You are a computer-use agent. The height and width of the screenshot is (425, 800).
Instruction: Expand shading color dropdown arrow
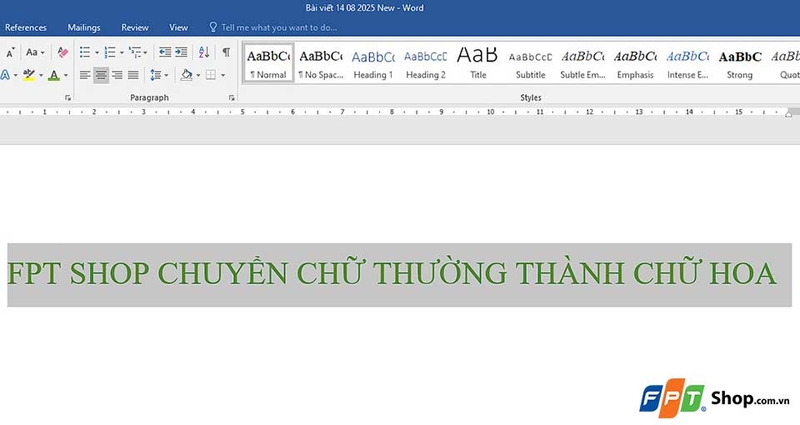[x=198, y=76]
